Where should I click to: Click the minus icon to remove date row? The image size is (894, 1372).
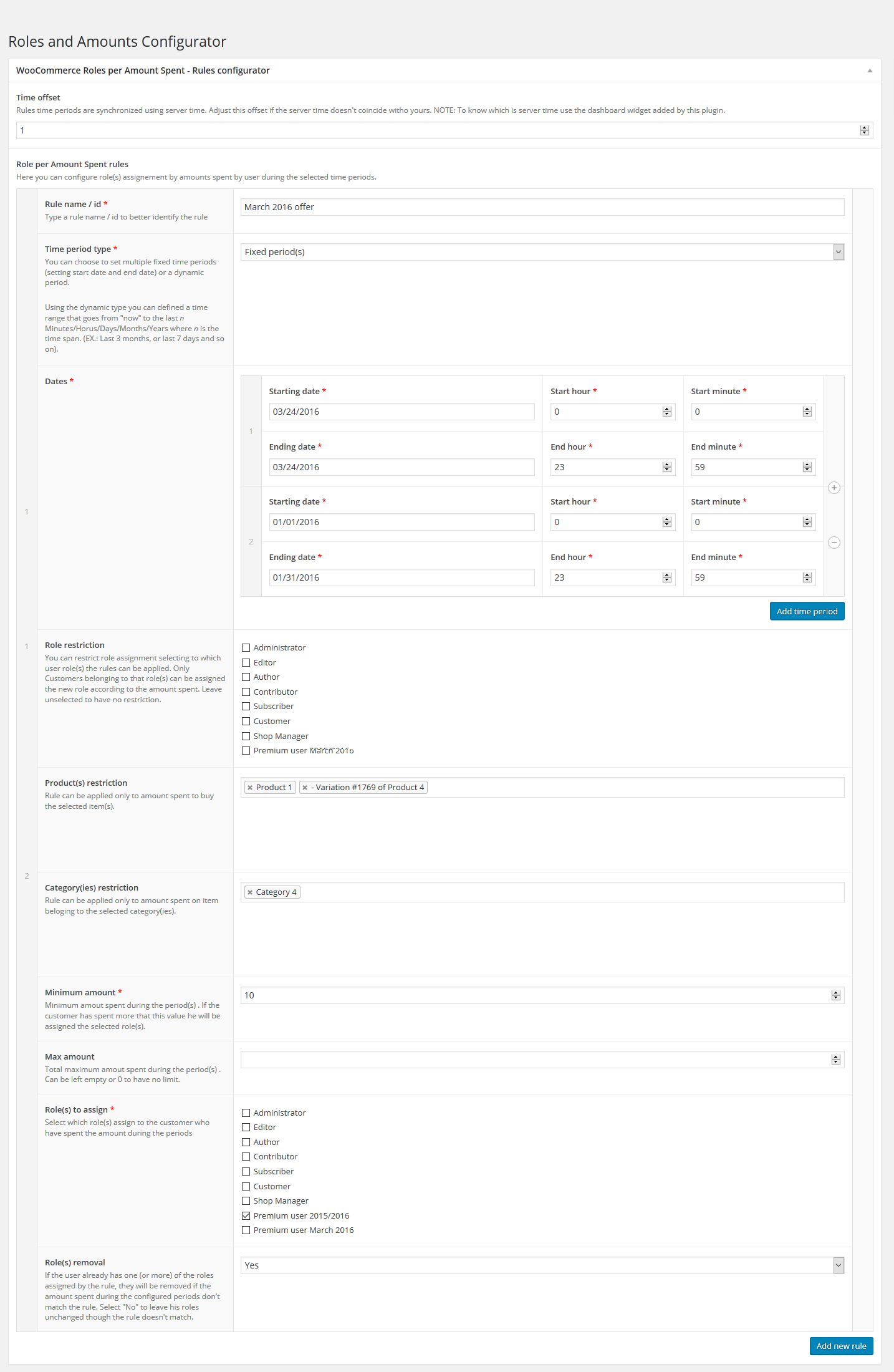(x=834, y=543)
